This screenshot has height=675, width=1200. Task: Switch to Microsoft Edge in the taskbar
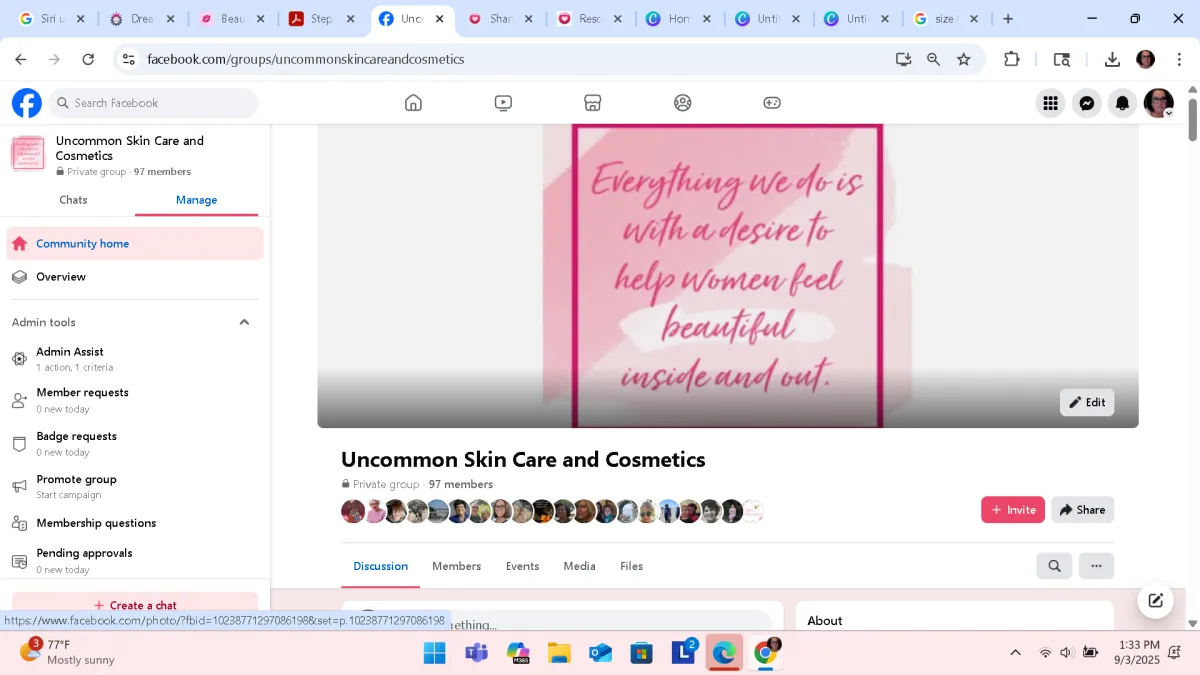pyautogui.click(x=724, y=653)
